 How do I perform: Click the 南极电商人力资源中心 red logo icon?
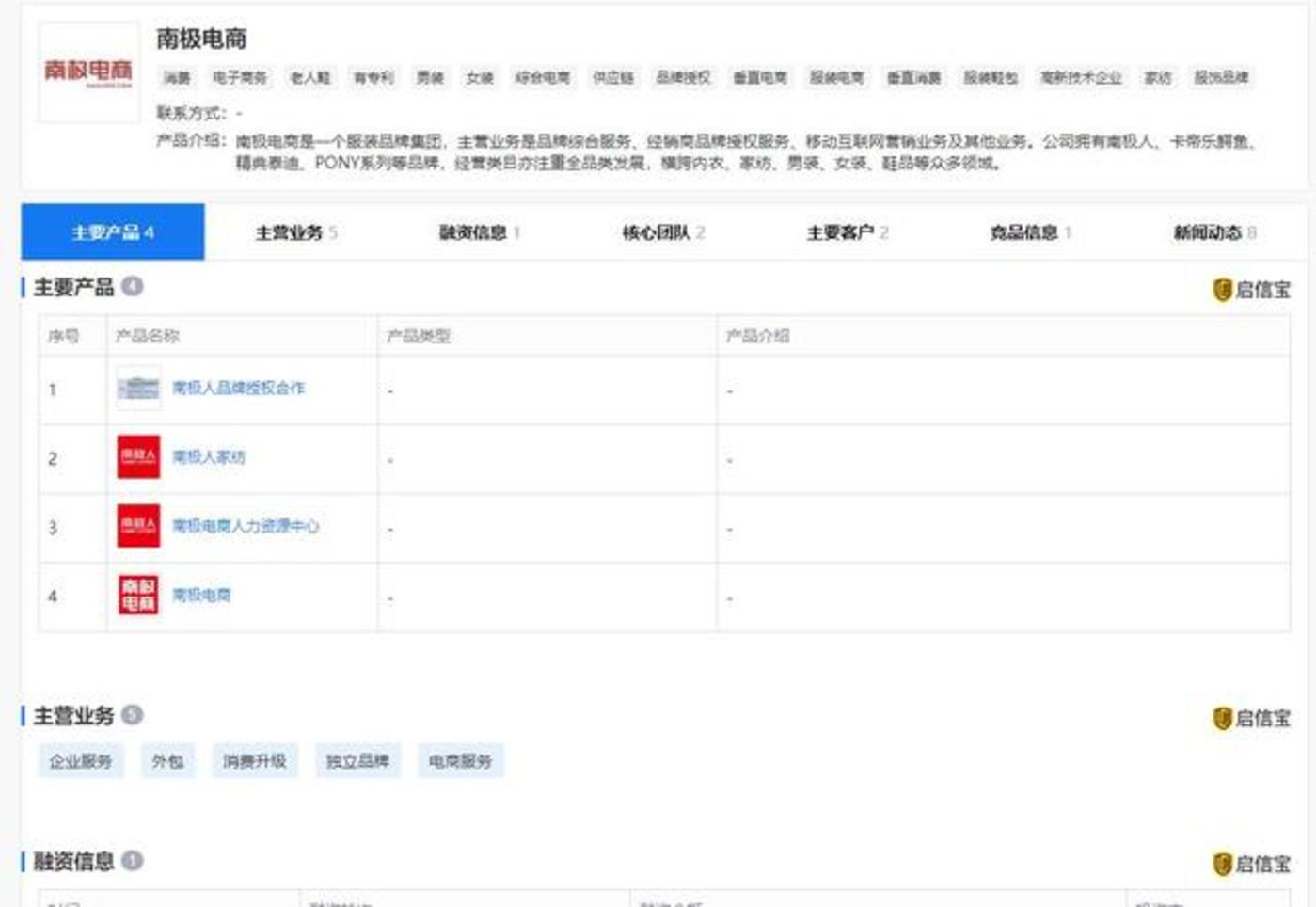point(139,526)
